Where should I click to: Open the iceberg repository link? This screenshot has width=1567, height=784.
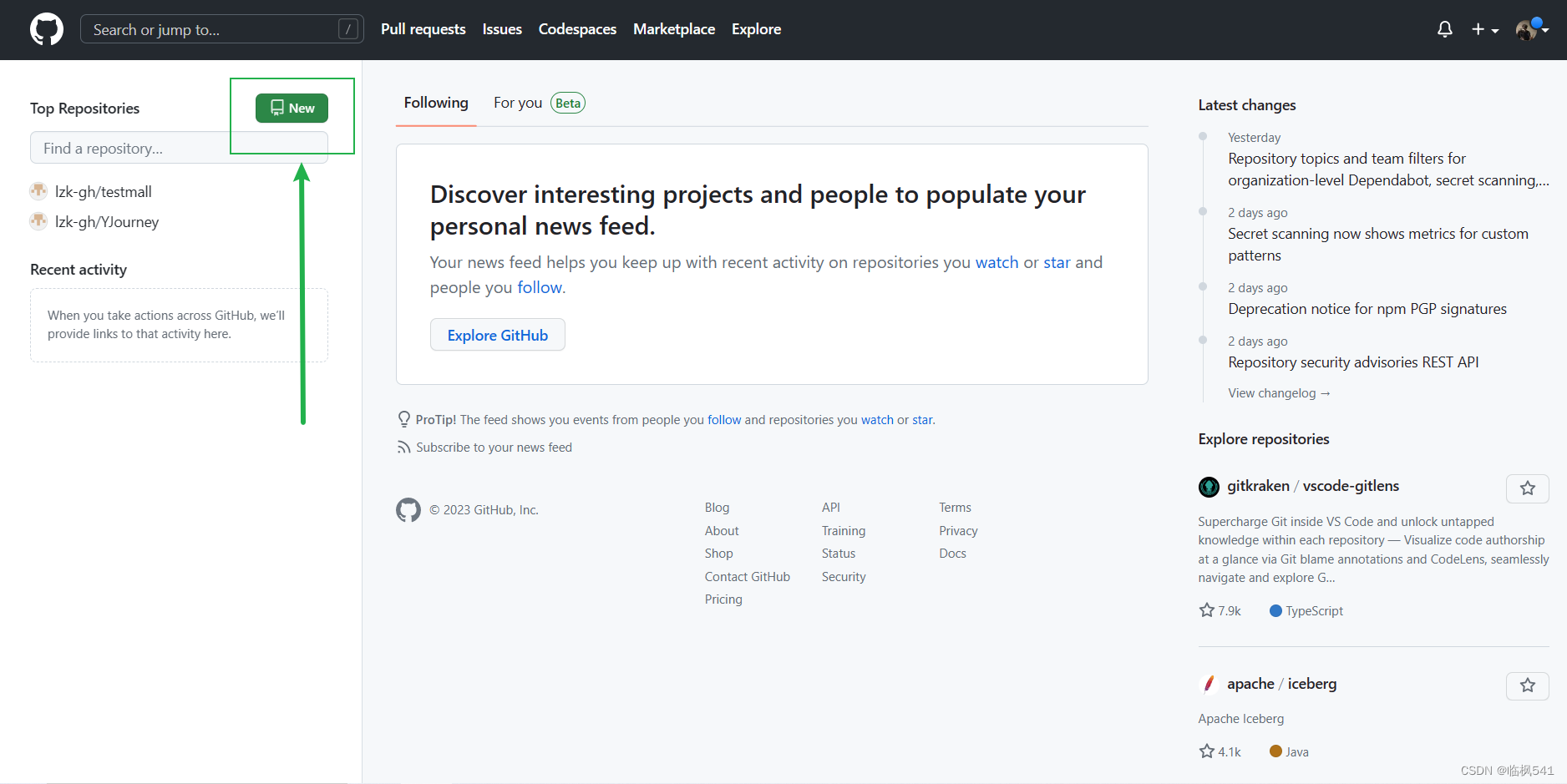(x=1312, y=684)
